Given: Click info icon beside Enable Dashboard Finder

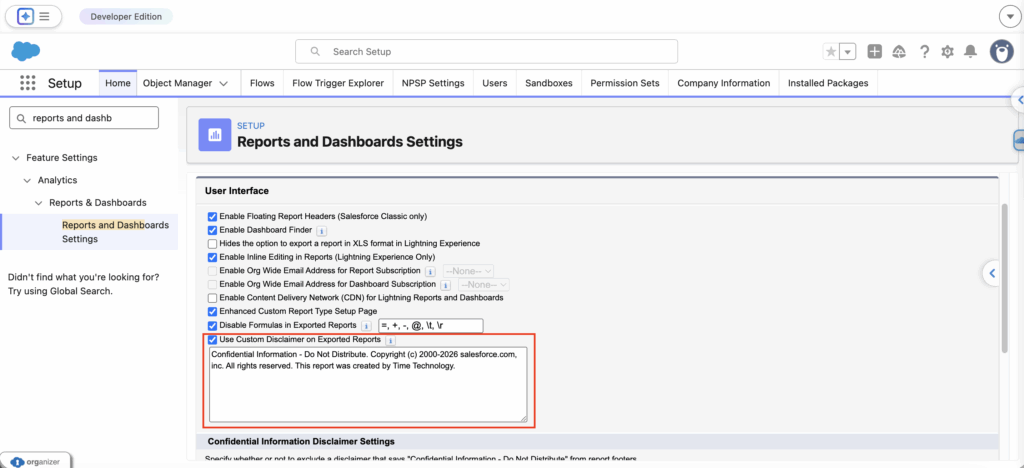Looking at the screenshot, I should [322, 230].
